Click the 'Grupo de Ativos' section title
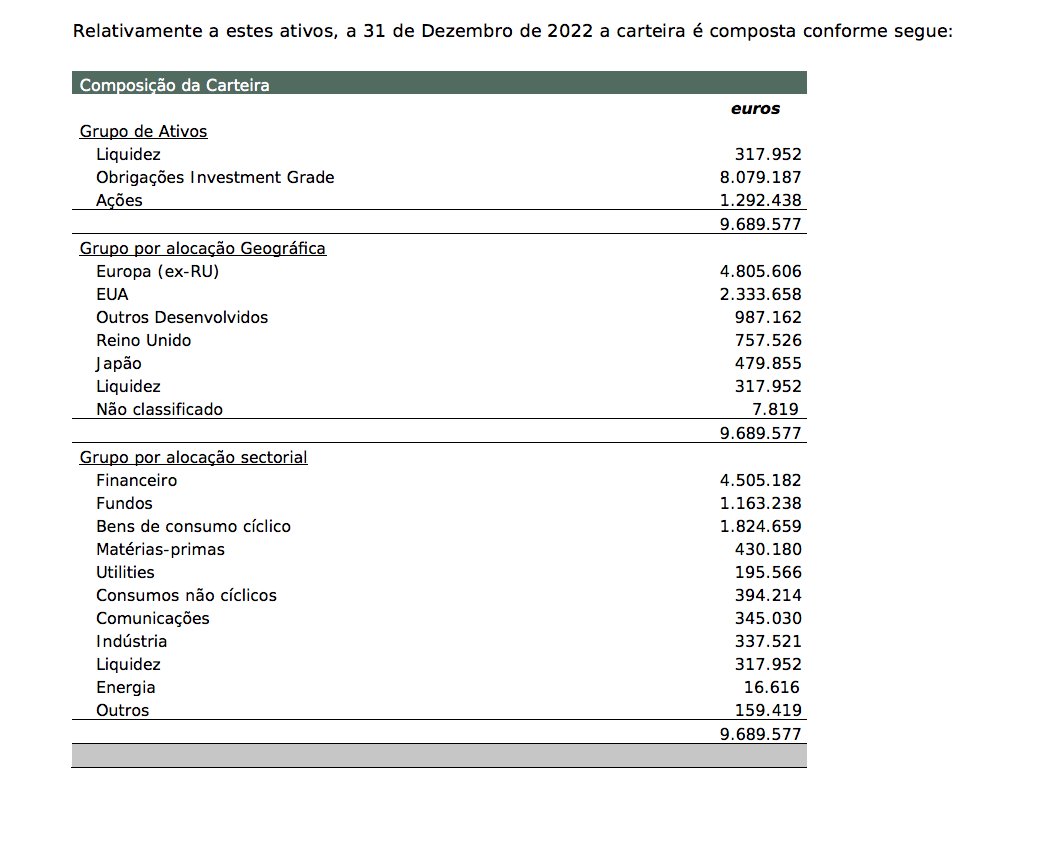The height and width of the screenshot is (850, 1052). 144,131
